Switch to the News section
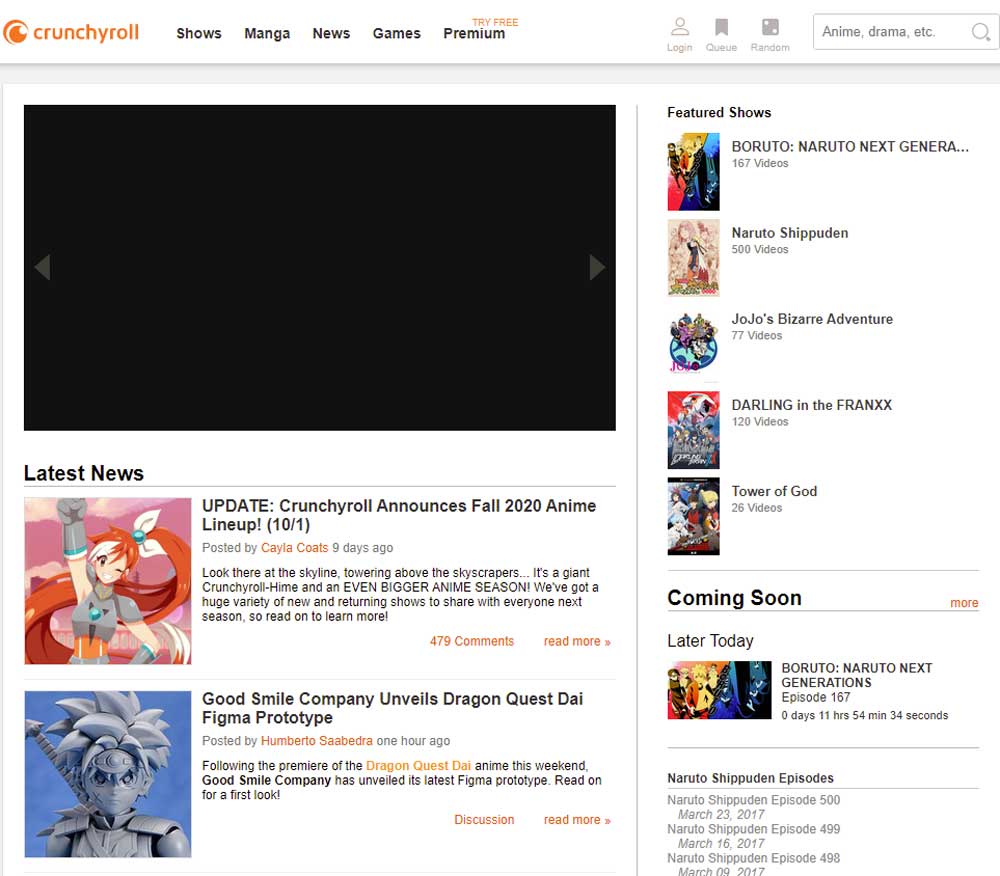Viewport: 1000px width, 876px height. coord(331,33)
